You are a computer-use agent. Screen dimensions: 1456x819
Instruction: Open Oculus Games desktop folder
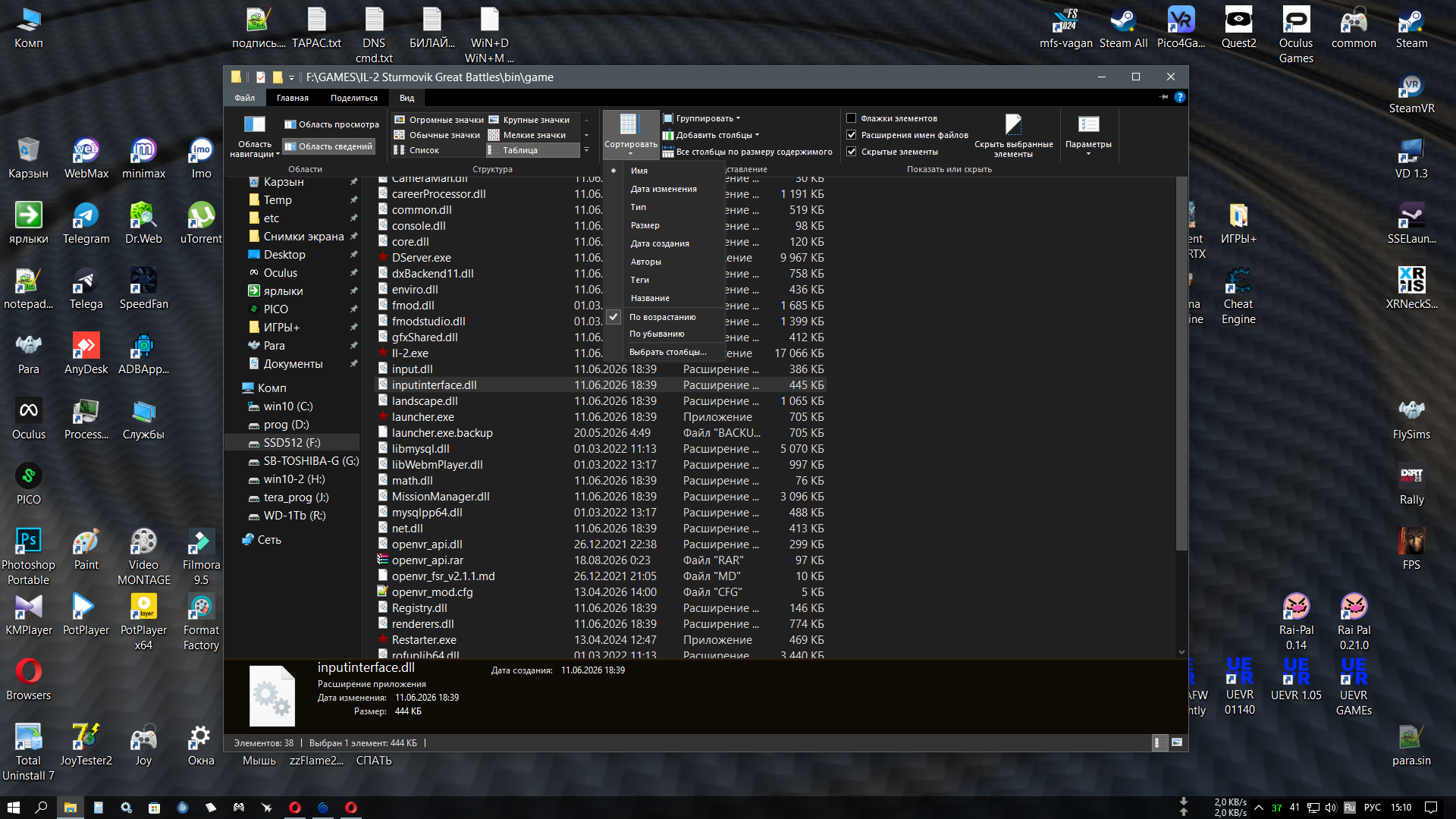click(1296, 36)
